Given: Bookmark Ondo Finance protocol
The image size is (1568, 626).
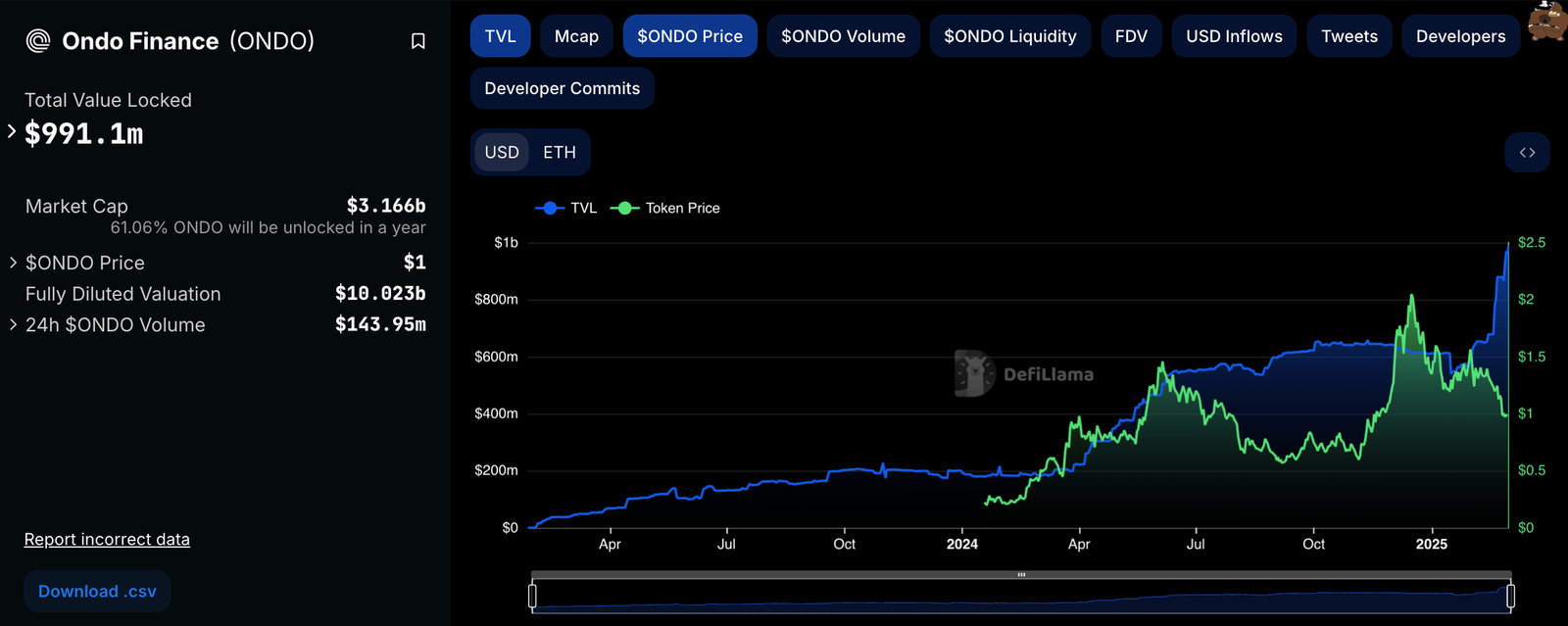Looking at the screenshot, I should 417,41.
